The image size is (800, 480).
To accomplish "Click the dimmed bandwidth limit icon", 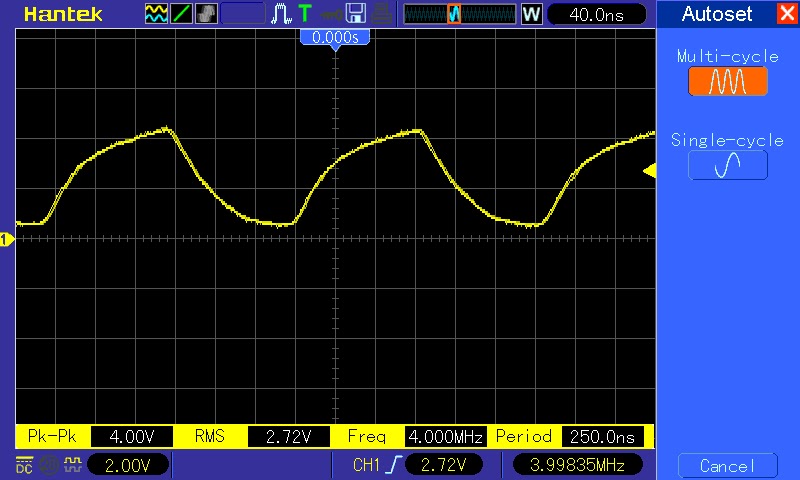I will coord(49,465).
